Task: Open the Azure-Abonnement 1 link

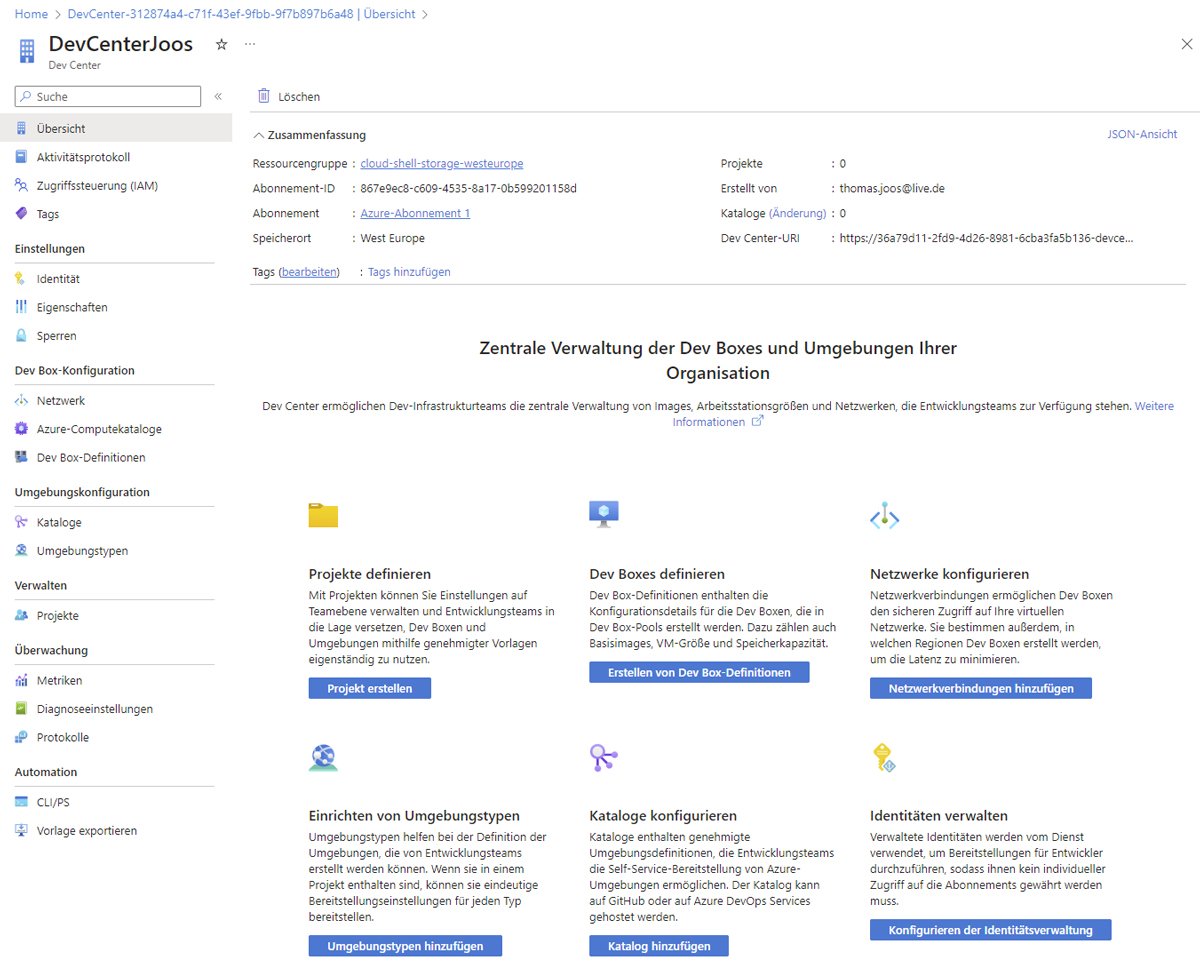Action: point(415,213)
